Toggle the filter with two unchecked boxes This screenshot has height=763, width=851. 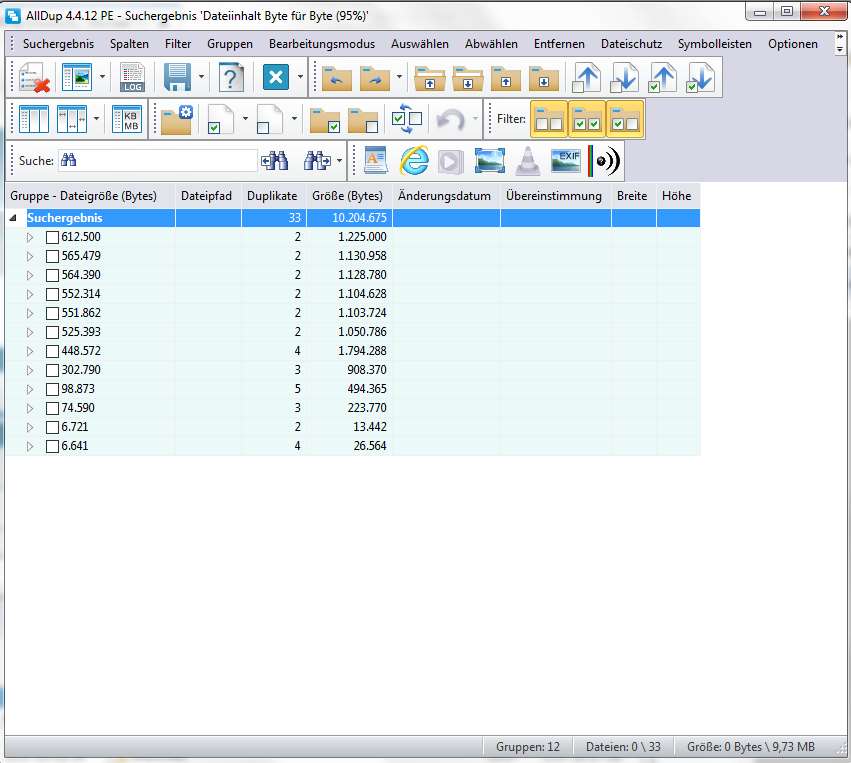(549, 119)
